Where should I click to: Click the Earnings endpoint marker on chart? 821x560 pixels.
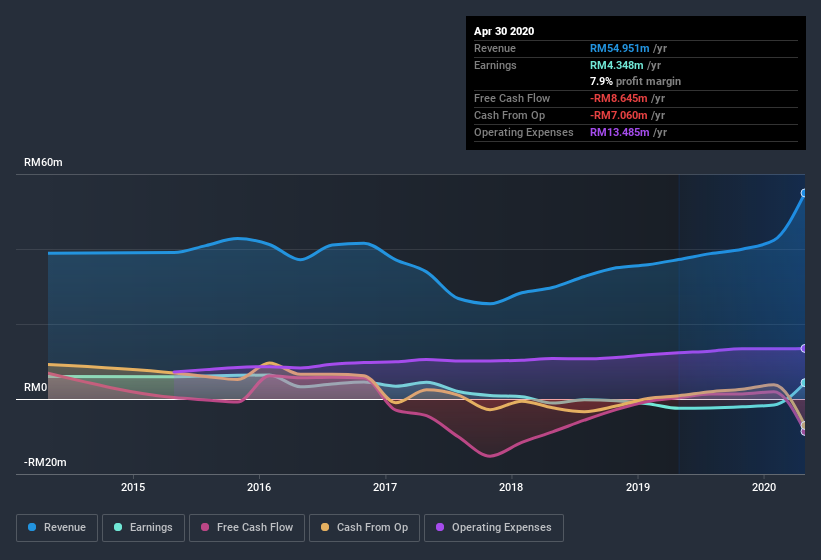[804, 383]
